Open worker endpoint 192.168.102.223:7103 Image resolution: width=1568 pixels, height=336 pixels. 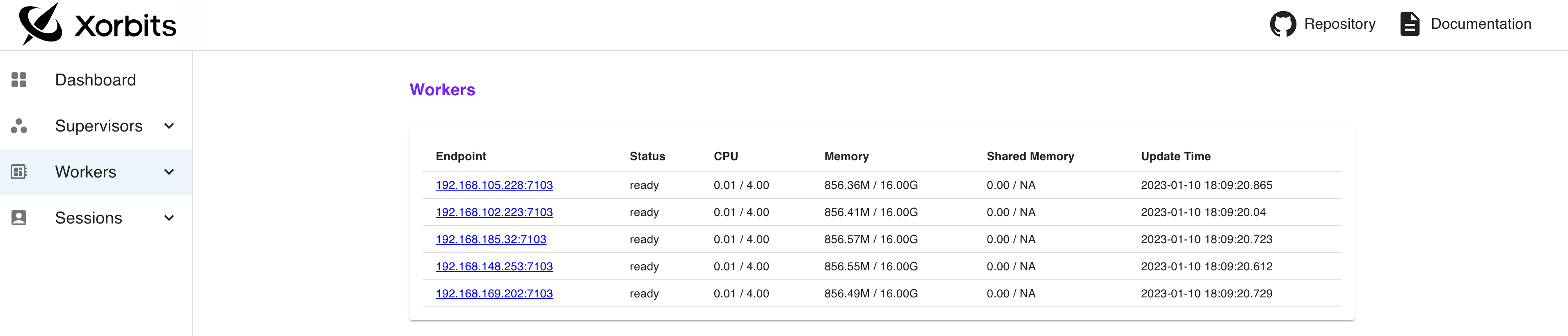coord(494,212)
